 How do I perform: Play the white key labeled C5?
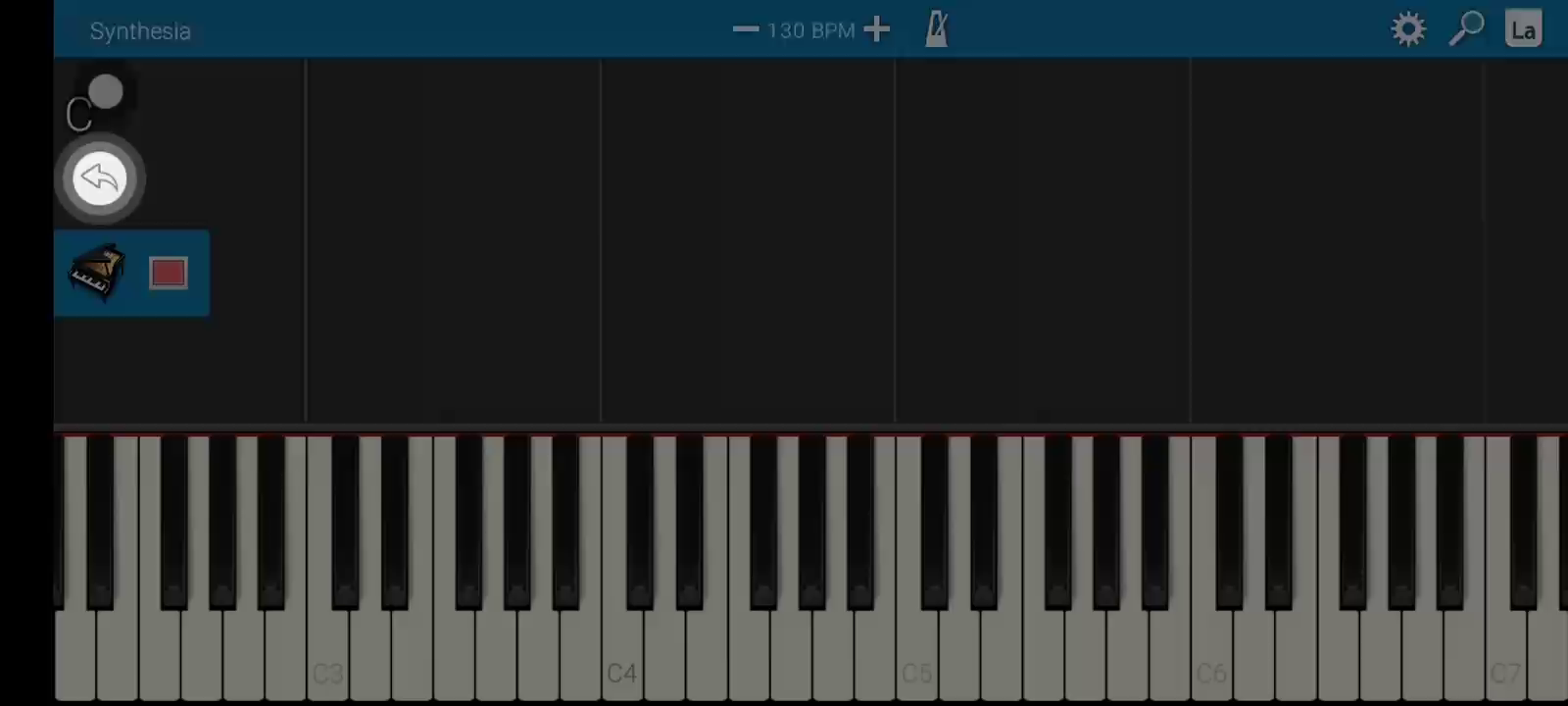point(917,569)
